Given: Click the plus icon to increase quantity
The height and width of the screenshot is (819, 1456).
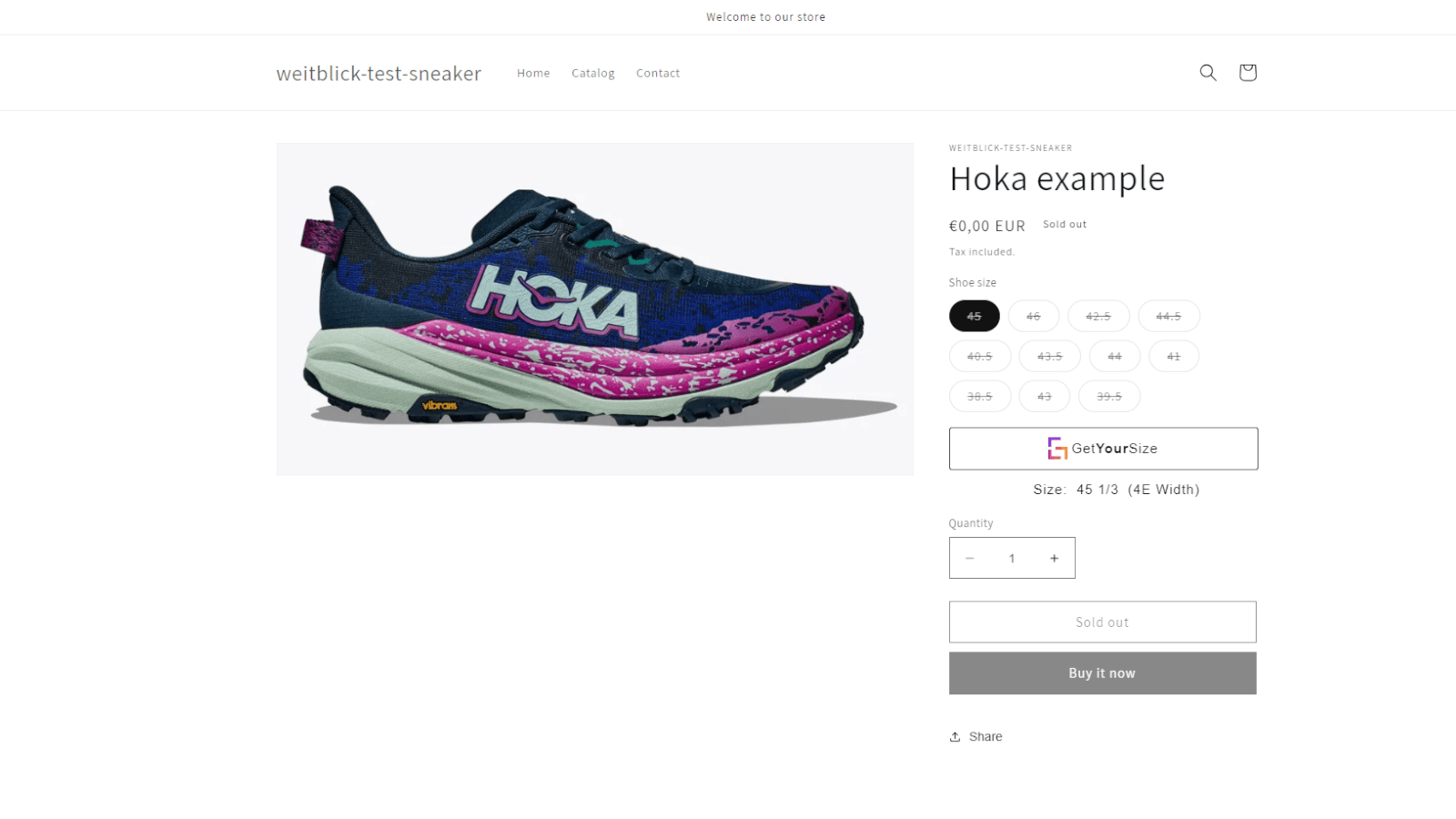Looking at the screenshot, I should click(1055, 558).
